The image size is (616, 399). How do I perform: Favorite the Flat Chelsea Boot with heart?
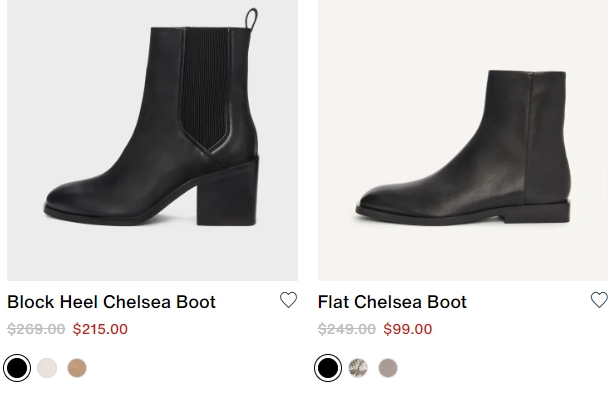(x=599, y=300)
